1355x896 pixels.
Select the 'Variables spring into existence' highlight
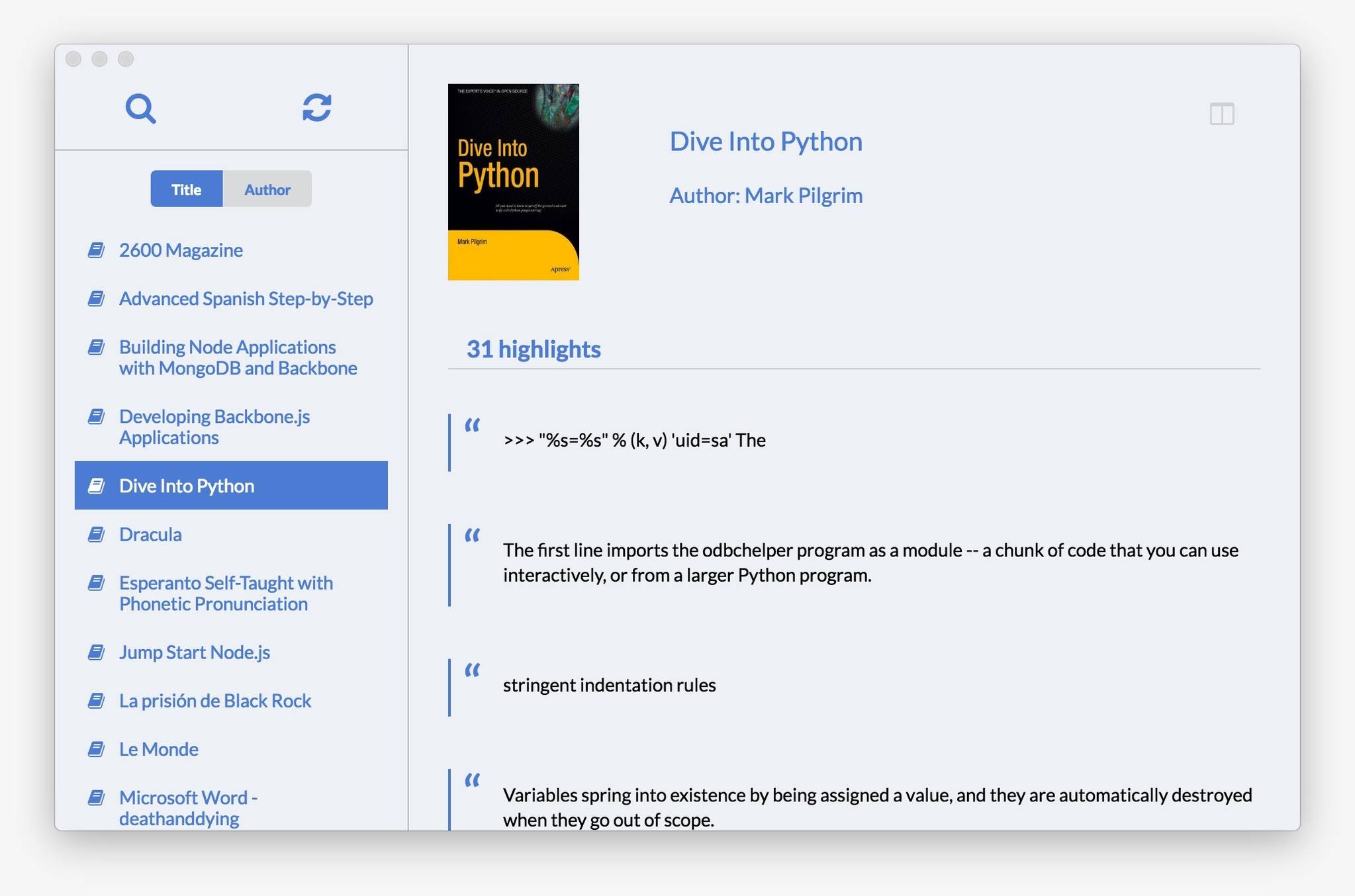coord(877,807)
